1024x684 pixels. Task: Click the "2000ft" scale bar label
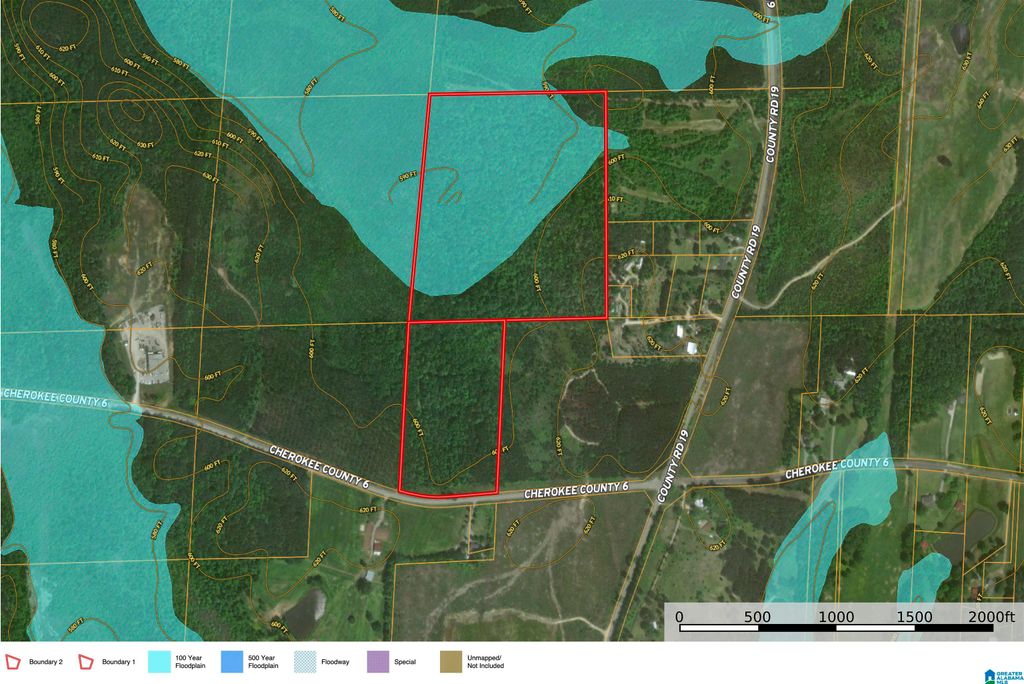(x=991, y=617)
